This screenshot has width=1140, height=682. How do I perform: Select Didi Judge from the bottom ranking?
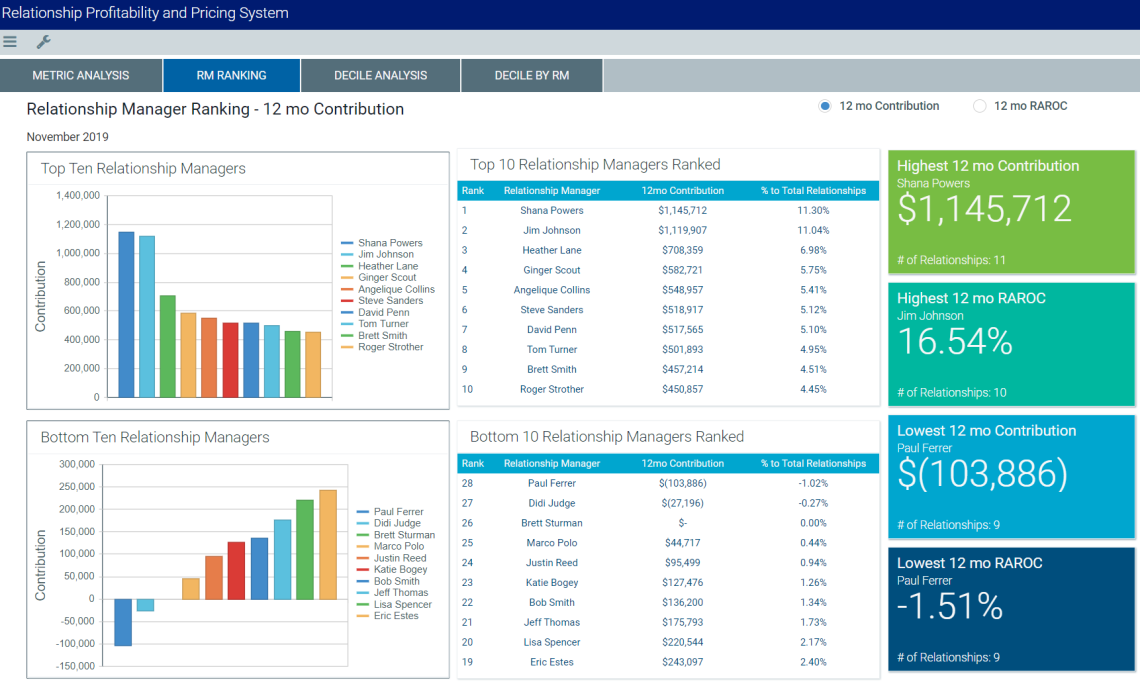(x=552, y=503)
